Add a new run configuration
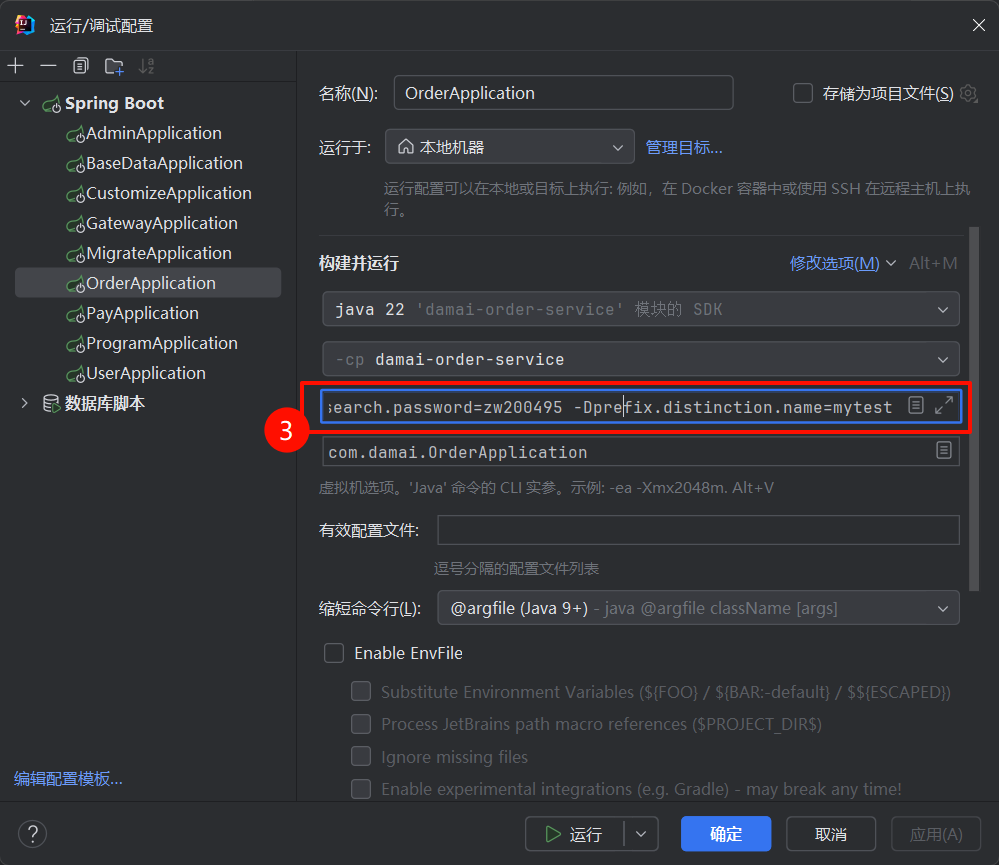 click(x=16, y=66)
